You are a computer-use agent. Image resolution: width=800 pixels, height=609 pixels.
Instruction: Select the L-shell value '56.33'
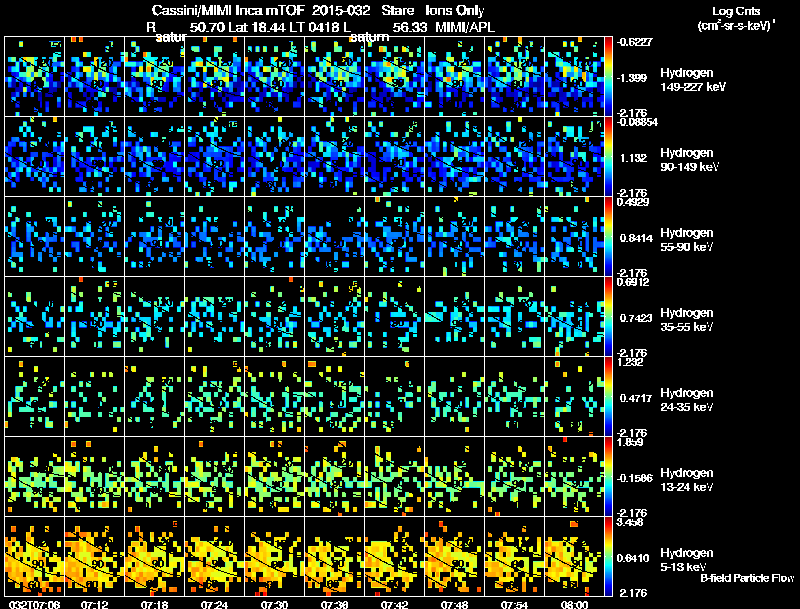click(409, 27)
